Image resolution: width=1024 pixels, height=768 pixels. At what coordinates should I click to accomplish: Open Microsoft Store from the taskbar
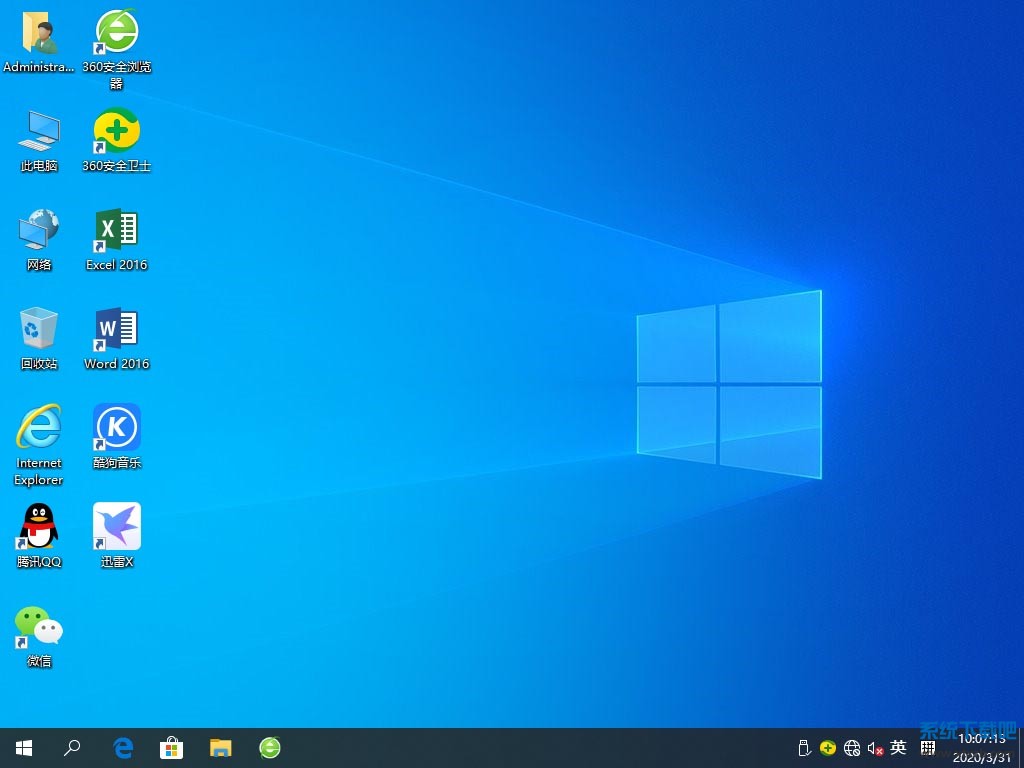point(172,748)
